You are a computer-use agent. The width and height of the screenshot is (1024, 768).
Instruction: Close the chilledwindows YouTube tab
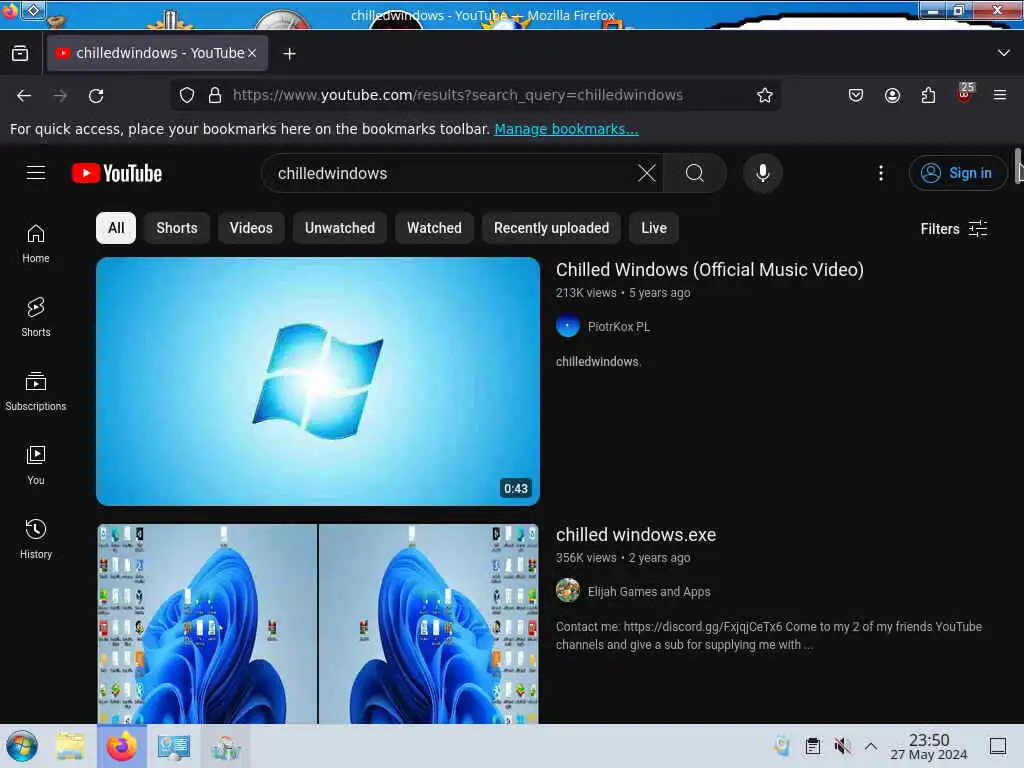pos(251,53)
